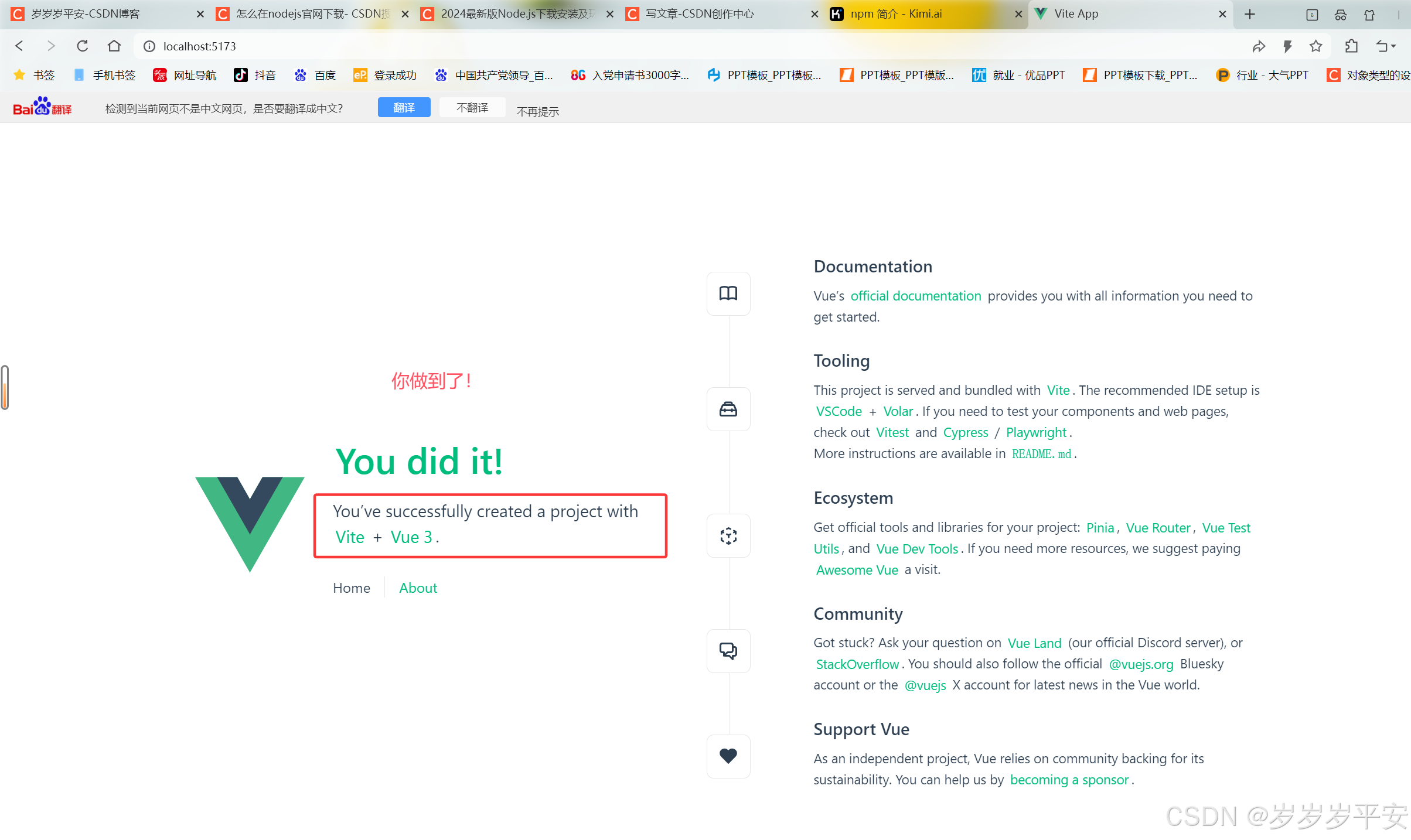Click the Tooling toolbox icon
The width and height of the screenshot is (1411, 840).
pyautogui.click(x=728, y=409)
